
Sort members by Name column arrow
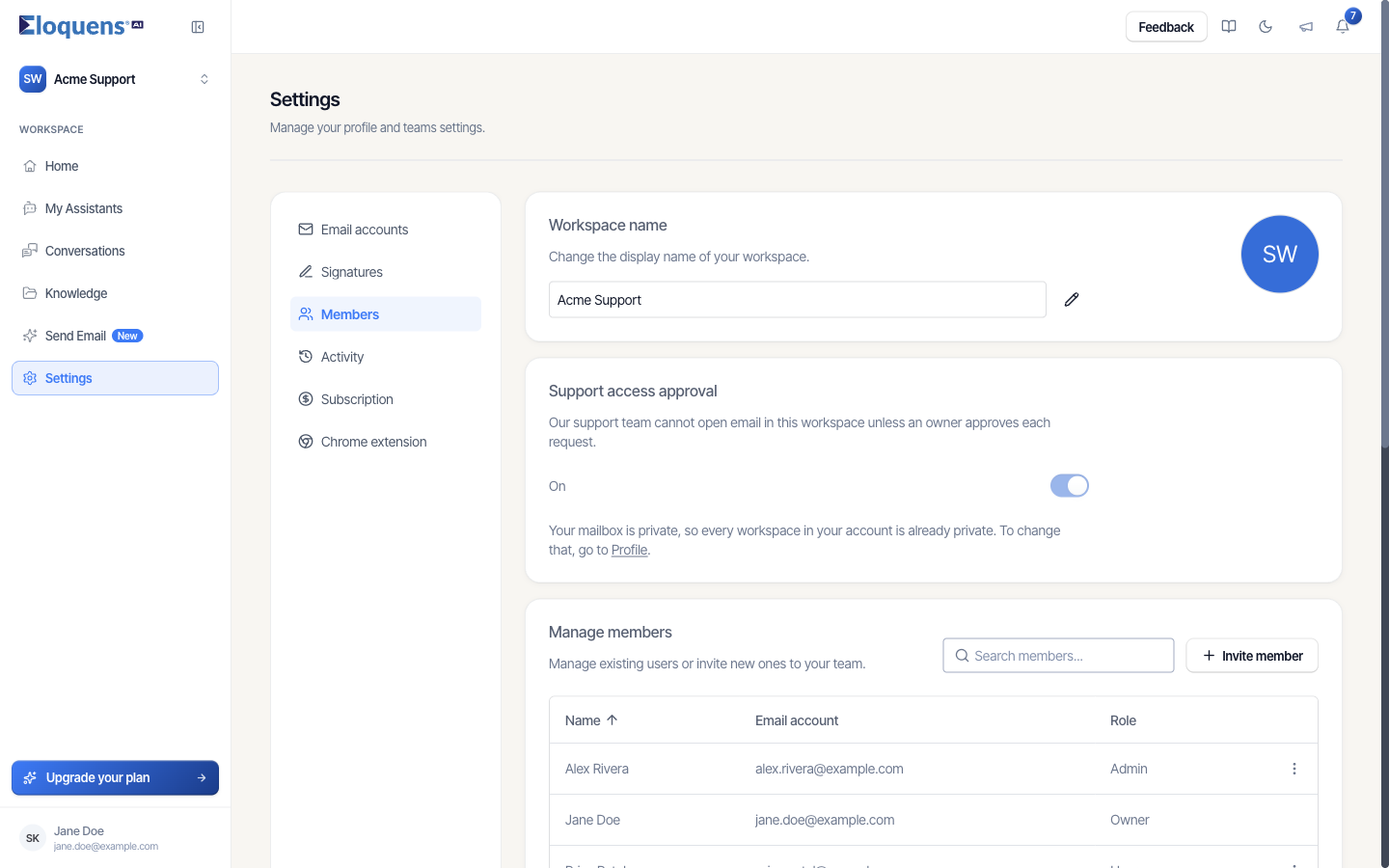coord(612,720)
